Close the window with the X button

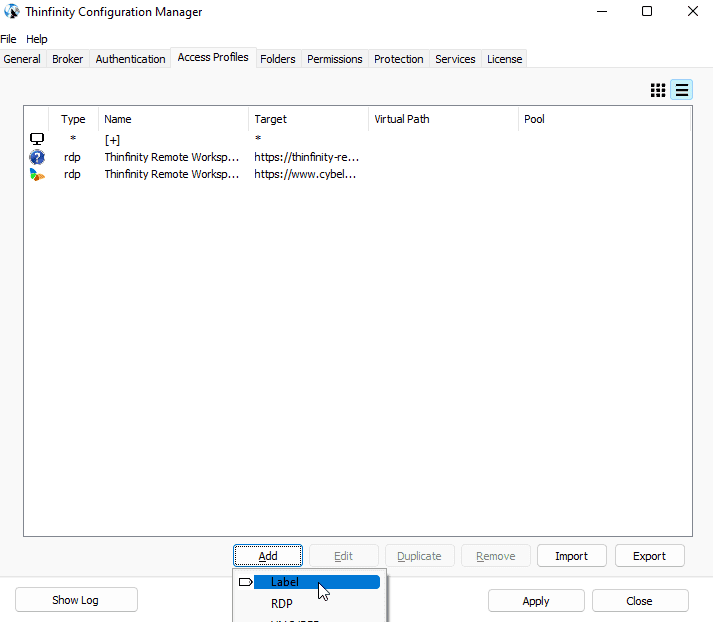tap(693, 11)
